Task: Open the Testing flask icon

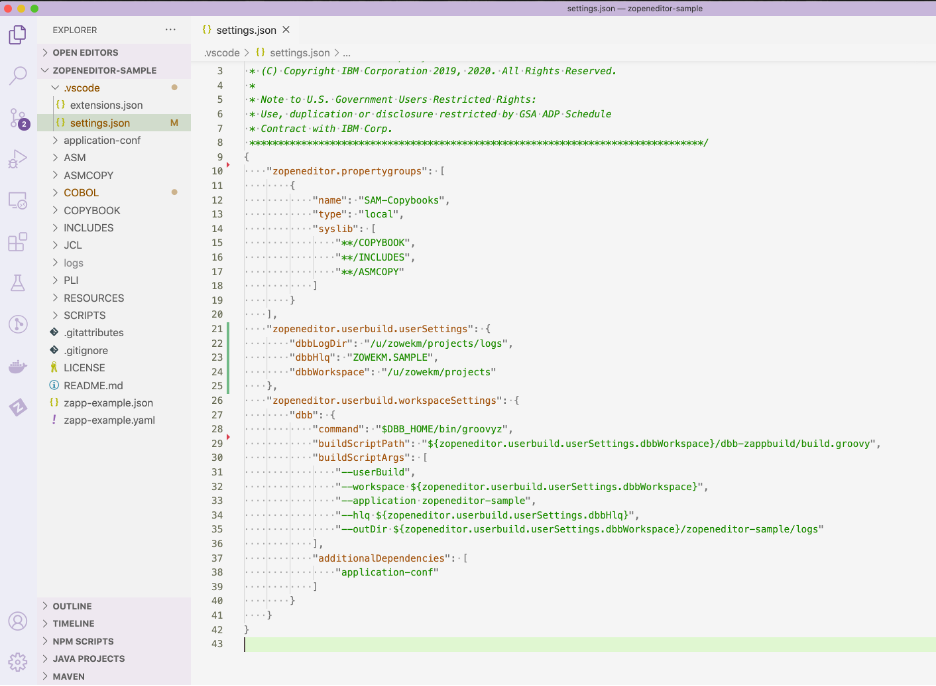Action: click(17, 283)
